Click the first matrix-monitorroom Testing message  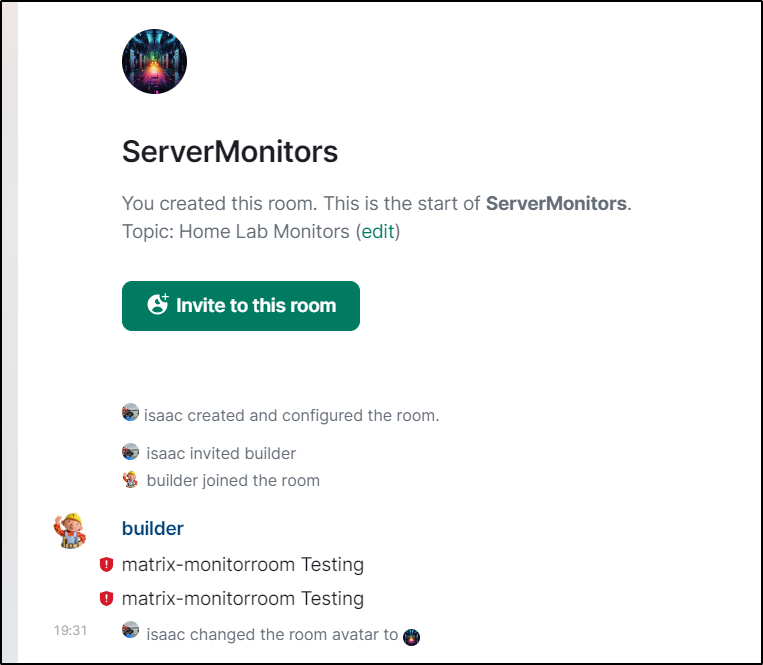tap(243, 564)
